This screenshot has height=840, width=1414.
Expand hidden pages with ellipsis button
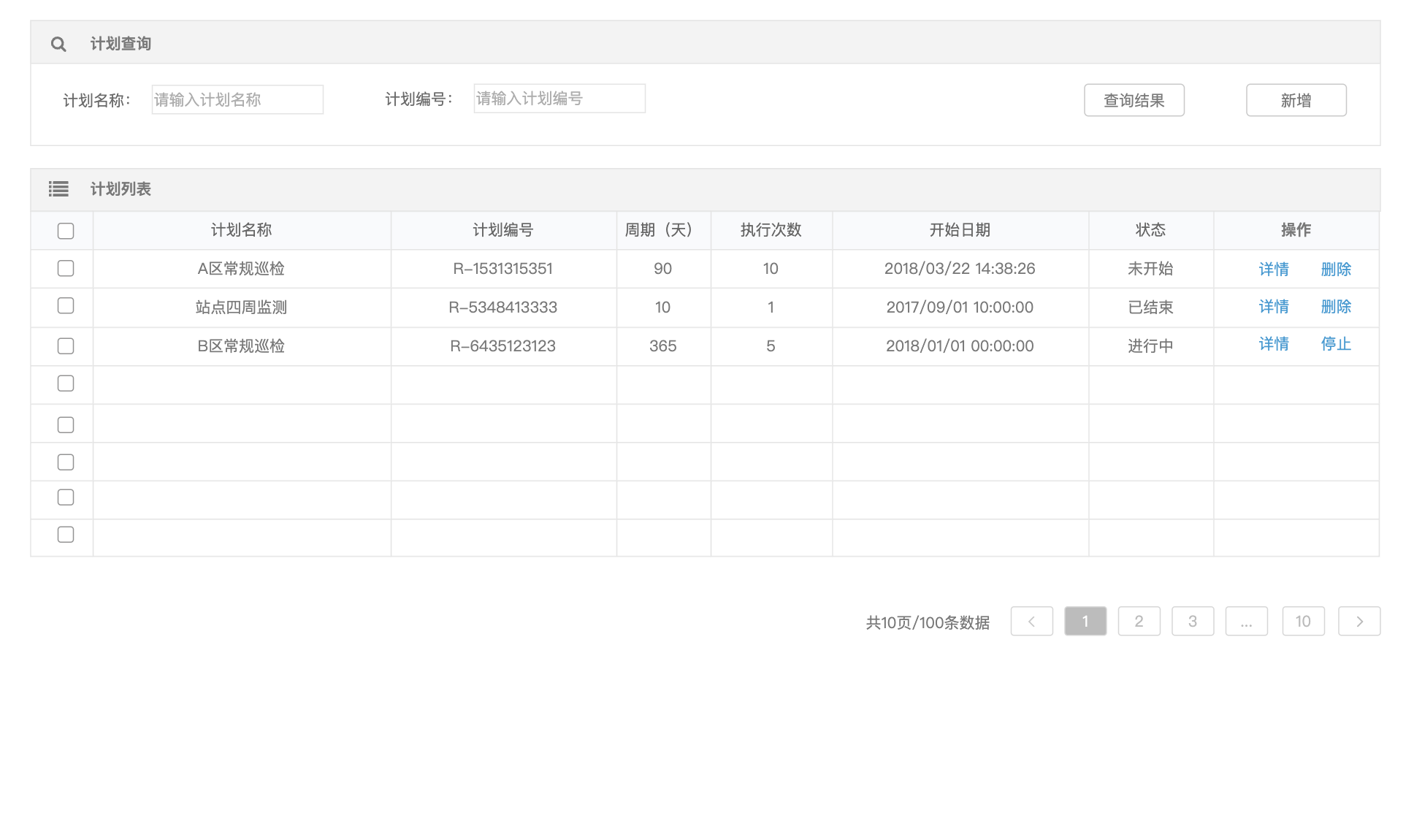point(1246,622)
